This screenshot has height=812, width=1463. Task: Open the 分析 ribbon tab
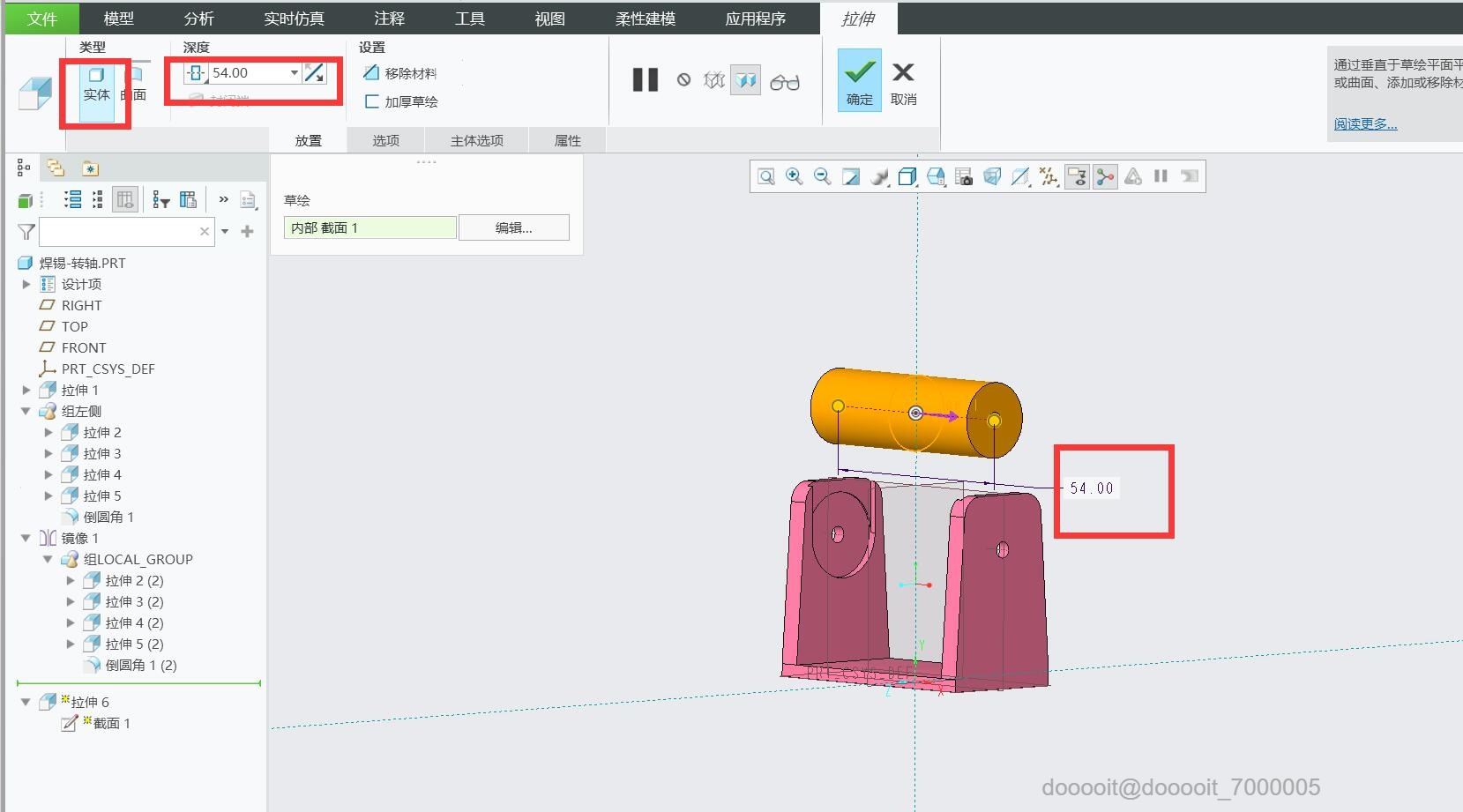tap(198, 19)
